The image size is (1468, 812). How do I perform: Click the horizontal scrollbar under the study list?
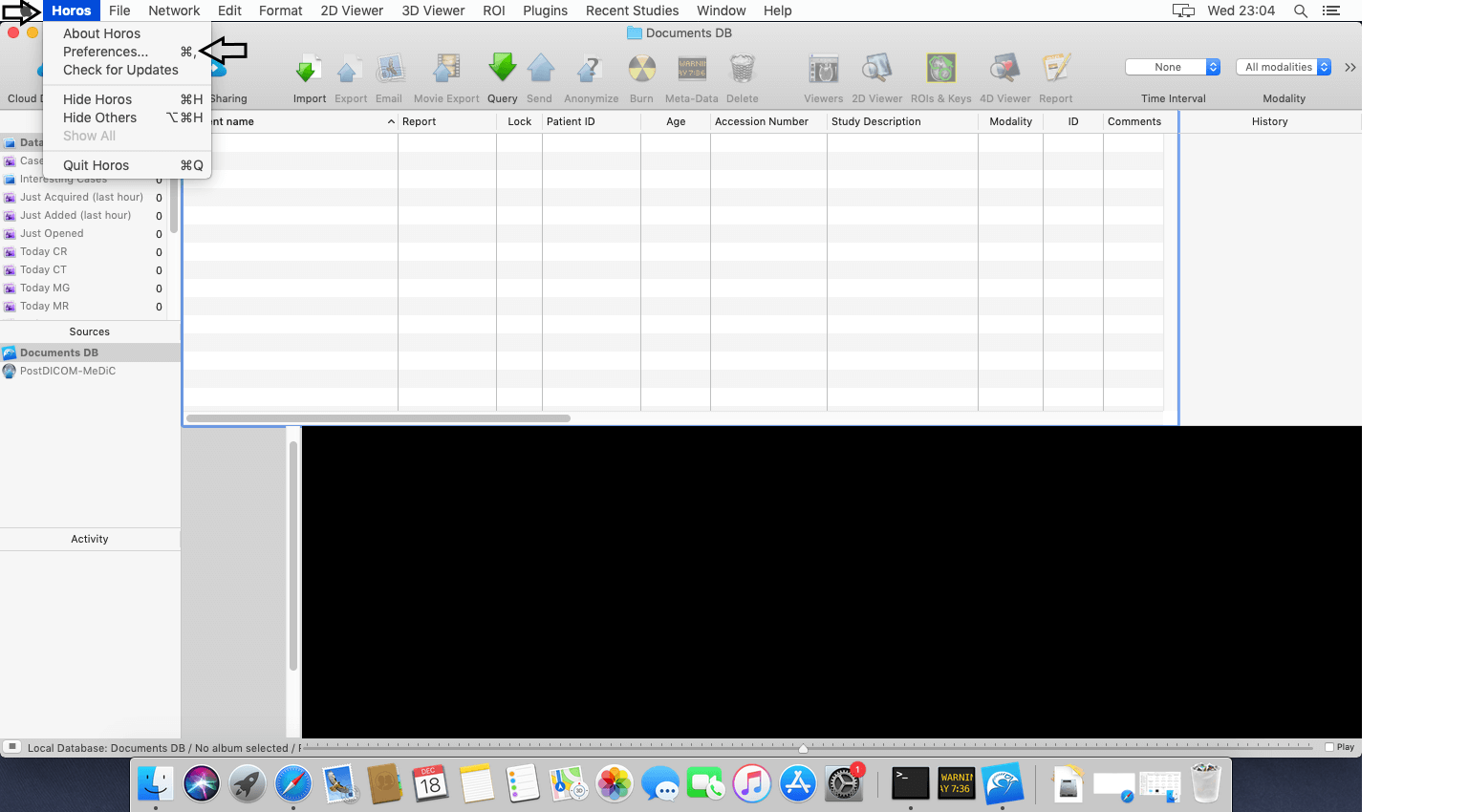(x=378, y=418)
